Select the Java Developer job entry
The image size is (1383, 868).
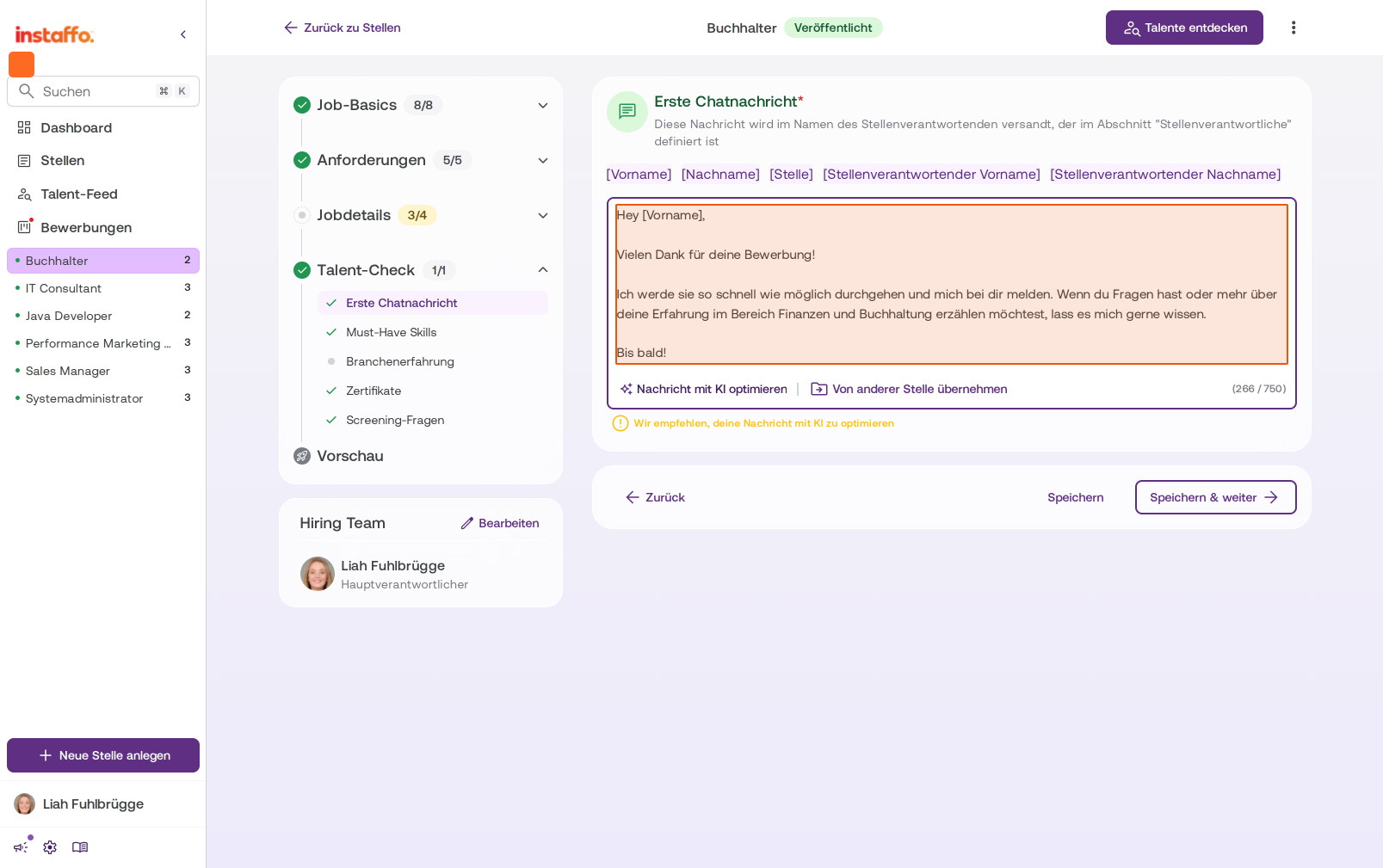click(103, 316)
